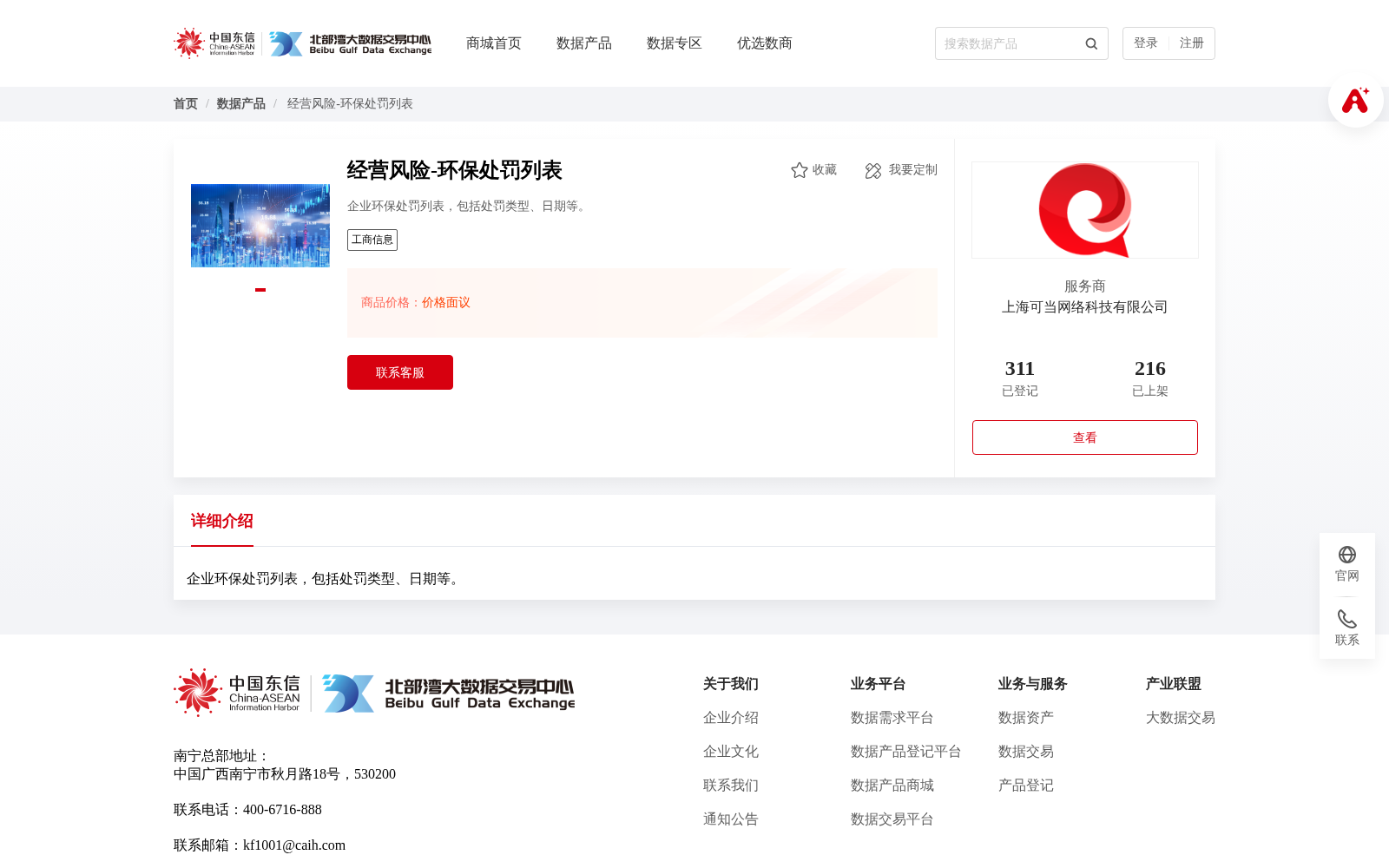The width and height of the screenshot is (1389, 868).
Task: Click the footer Beibu Gulf Data Exchange logo
Action: tap(449, 694)
